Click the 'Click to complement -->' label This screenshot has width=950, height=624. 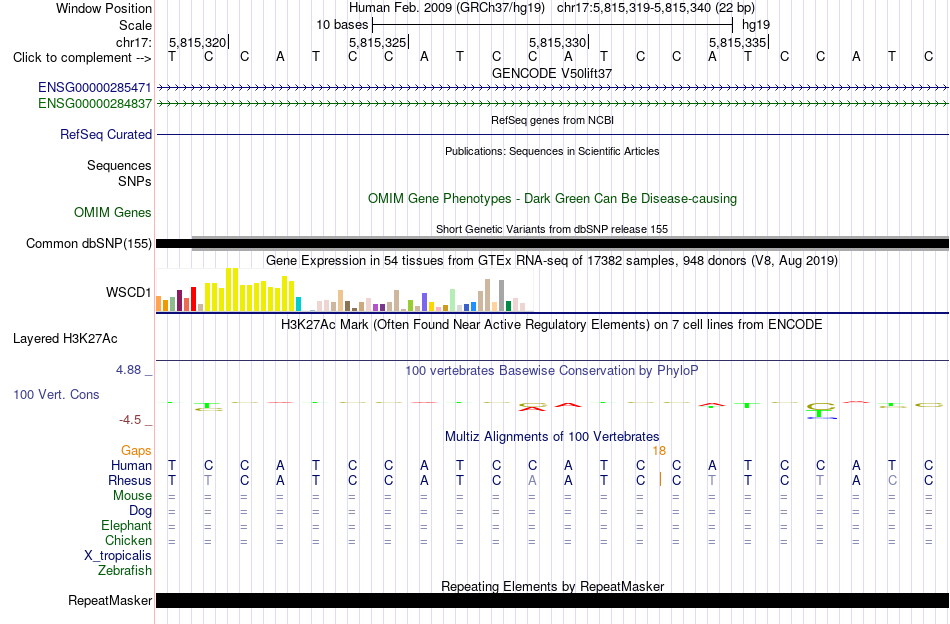point(82,58)
